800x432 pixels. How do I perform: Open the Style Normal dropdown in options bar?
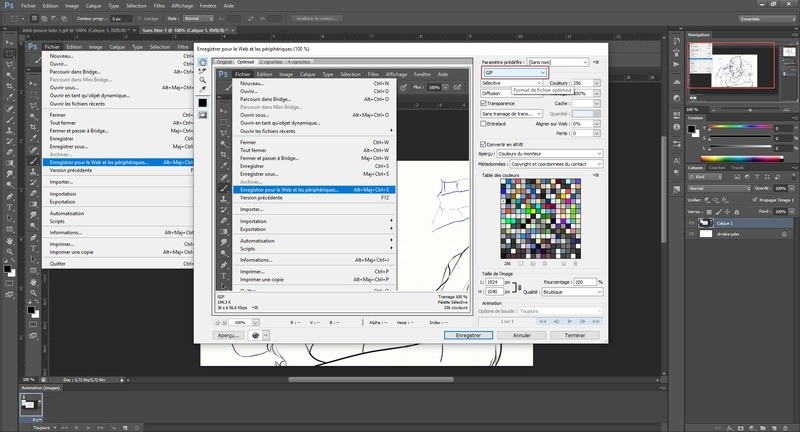(x=198, y=18)
